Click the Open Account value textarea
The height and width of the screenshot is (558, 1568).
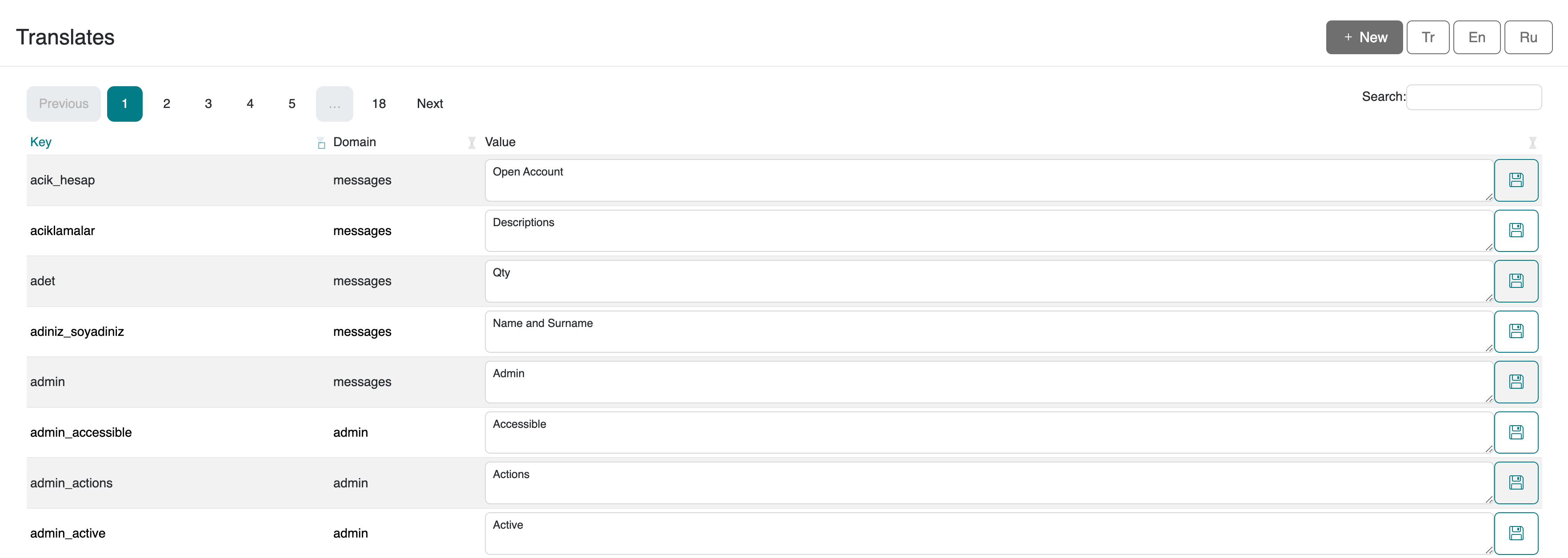point(987,180)
